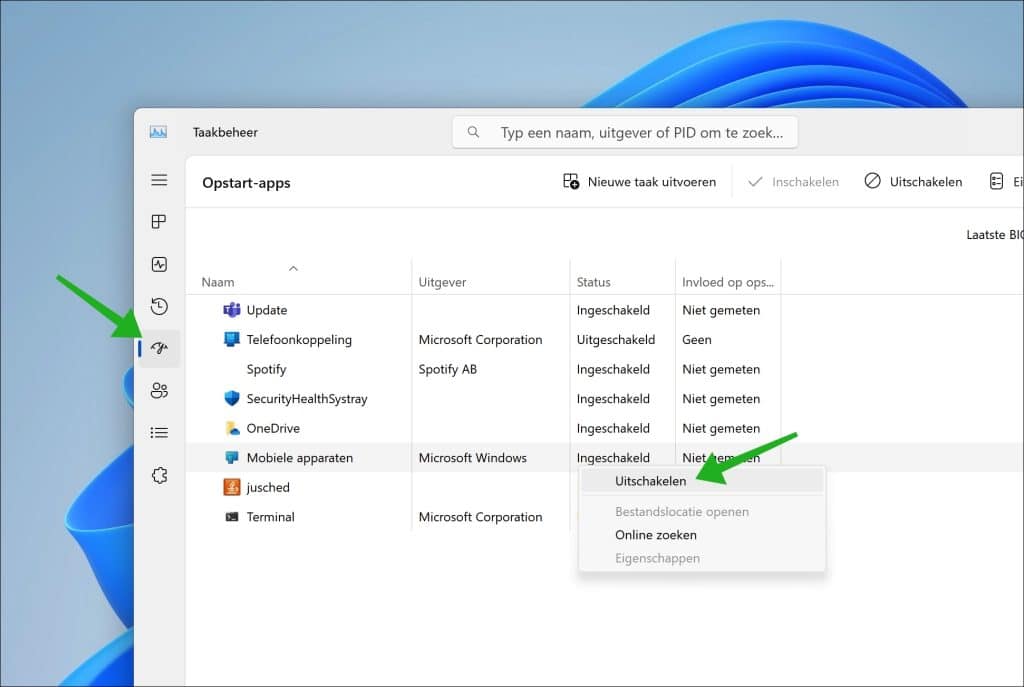The height and width of the screenshot is (687, 1024).
Task: Click the Uitschakelen toolbar button label
Action: click(926, 182)
